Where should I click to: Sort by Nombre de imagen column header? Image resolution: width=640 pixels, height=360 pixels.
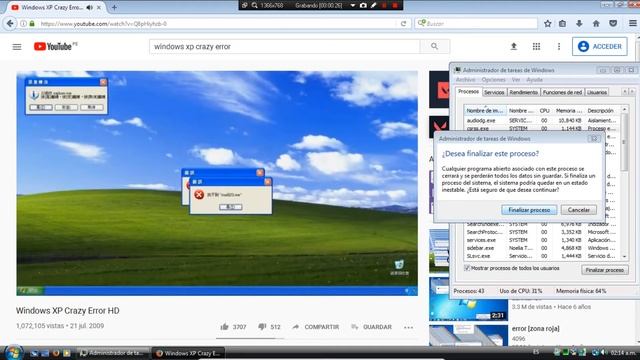coord(485,111)
